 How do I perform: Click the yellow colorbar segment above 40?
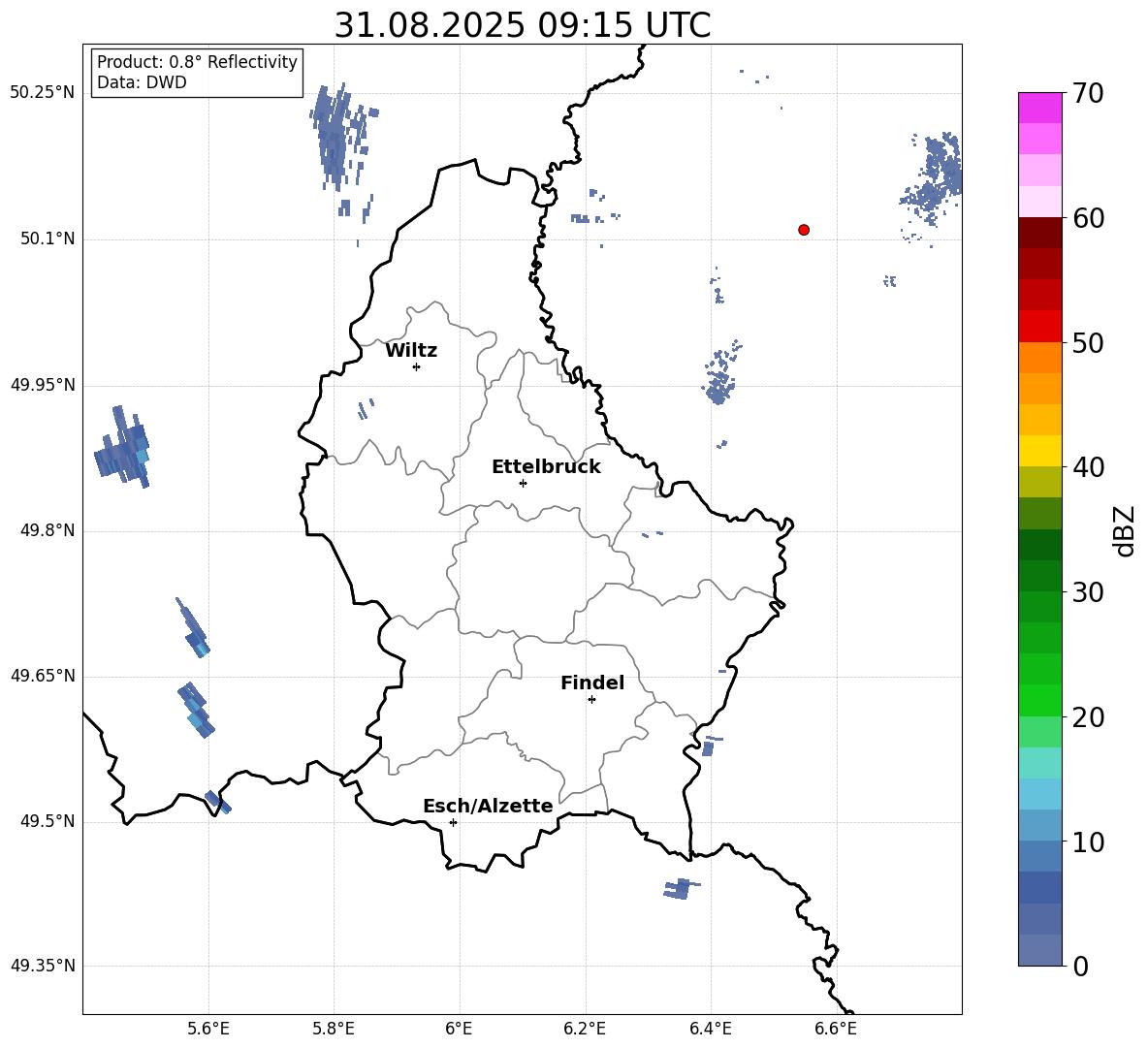coord(1039,451)
